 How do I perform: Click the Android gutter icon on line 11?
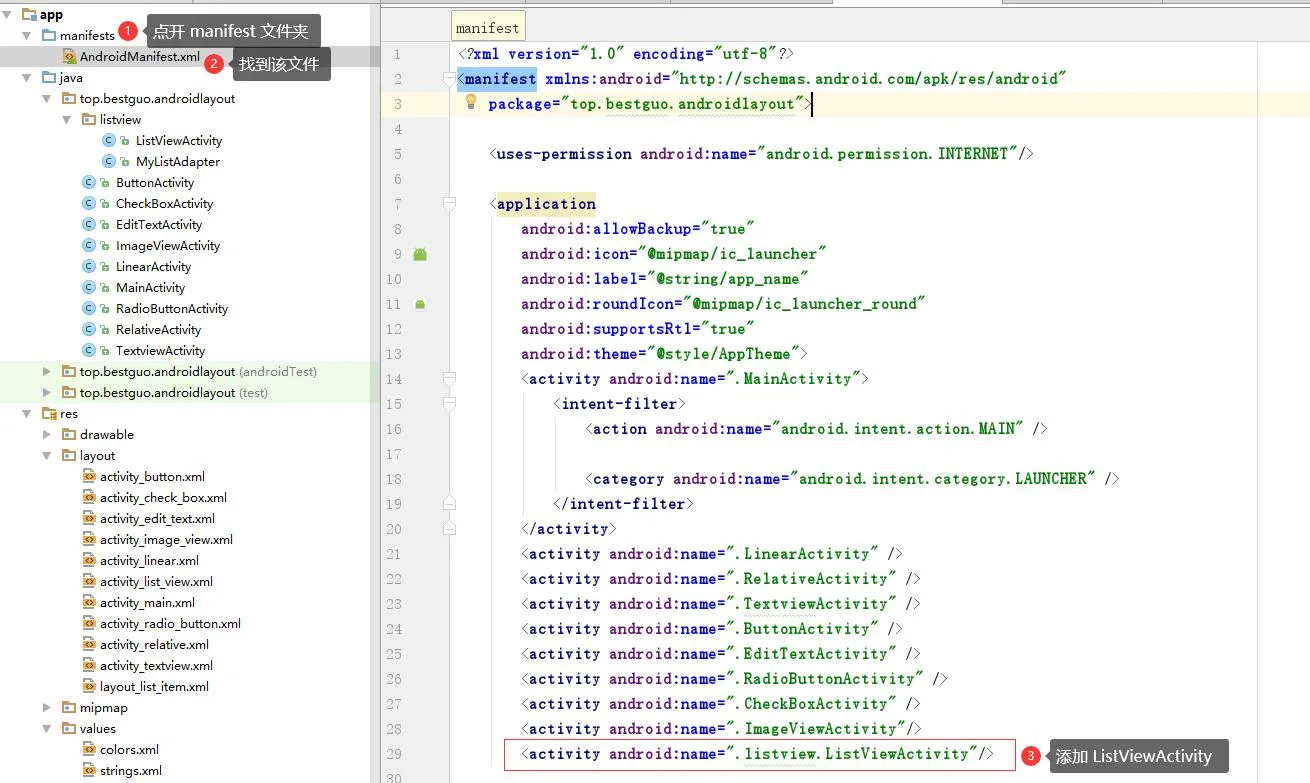pos(420,304)
